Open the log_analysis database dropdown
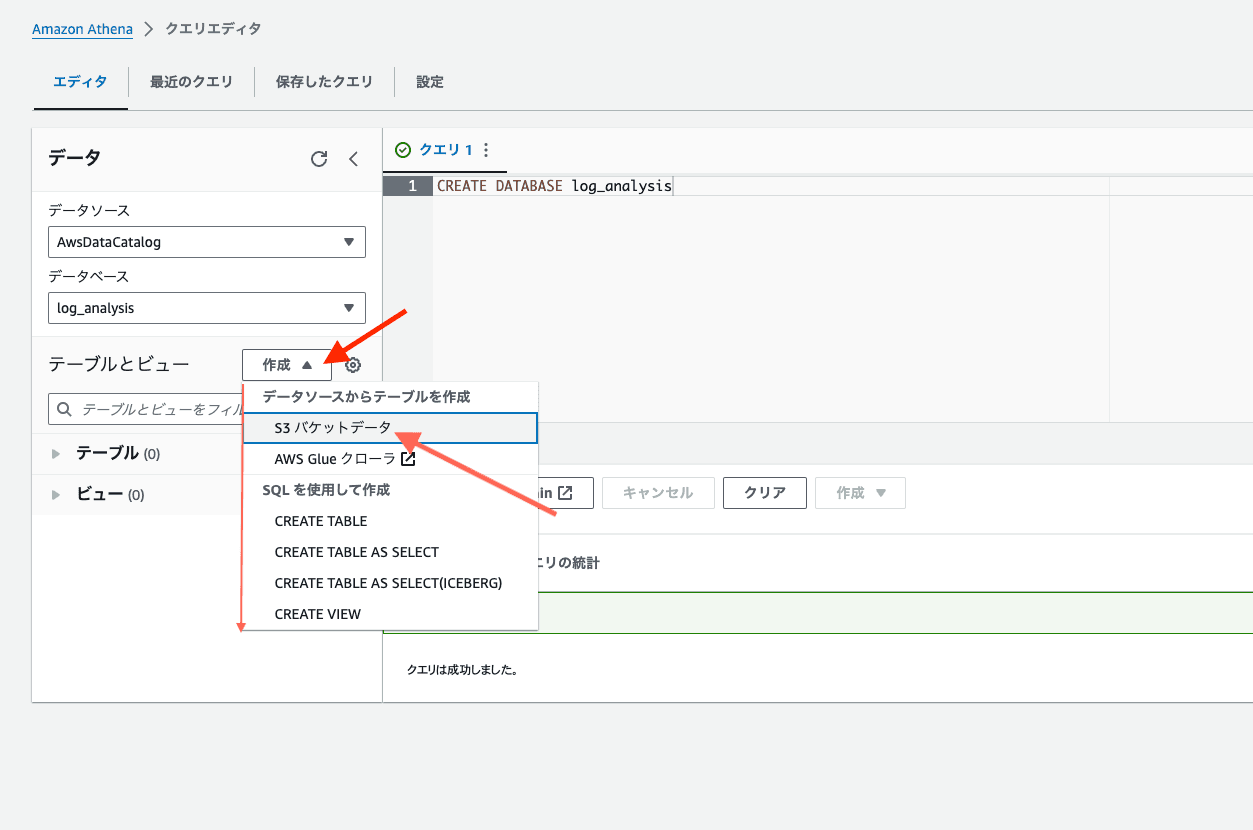Image resolution: width=1253 pixels, height=830 pixels. [206, 308]
